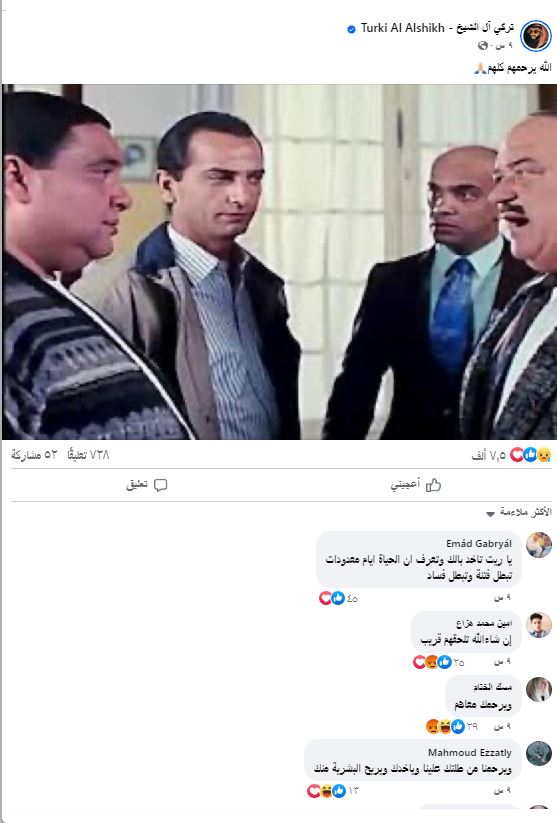Screen dimensions: 557x823
Task: Open the 738 comments count
Action: click(88, 455)
